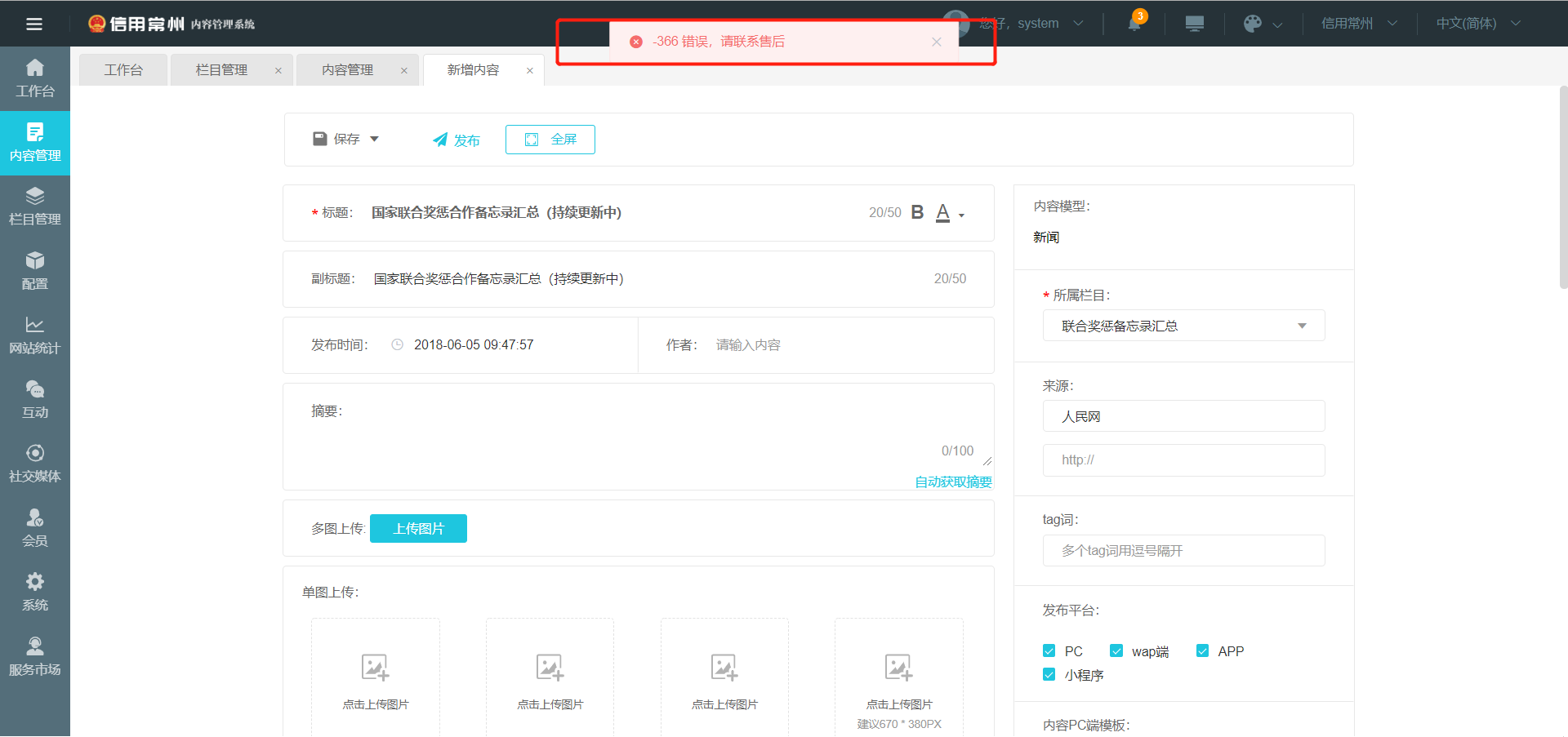Click the 自动获取摘要 link

point(953,482)
